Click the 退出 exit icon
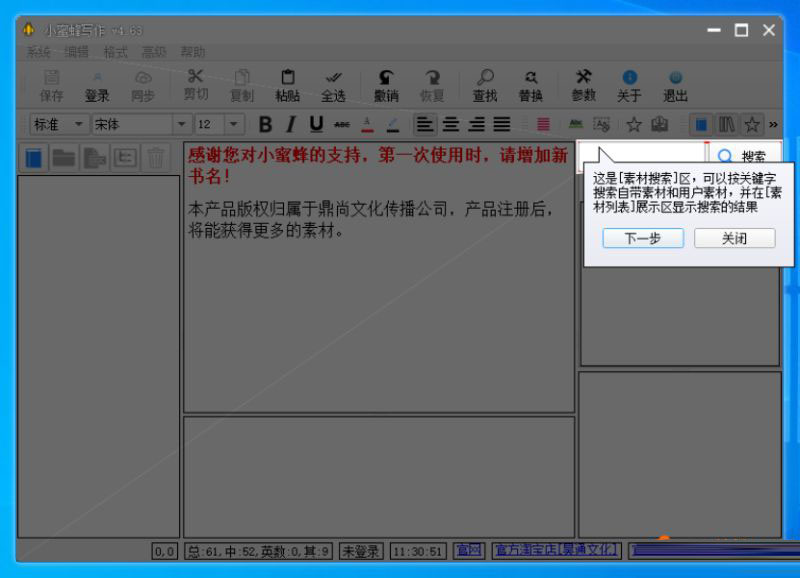 click(675, 86)
